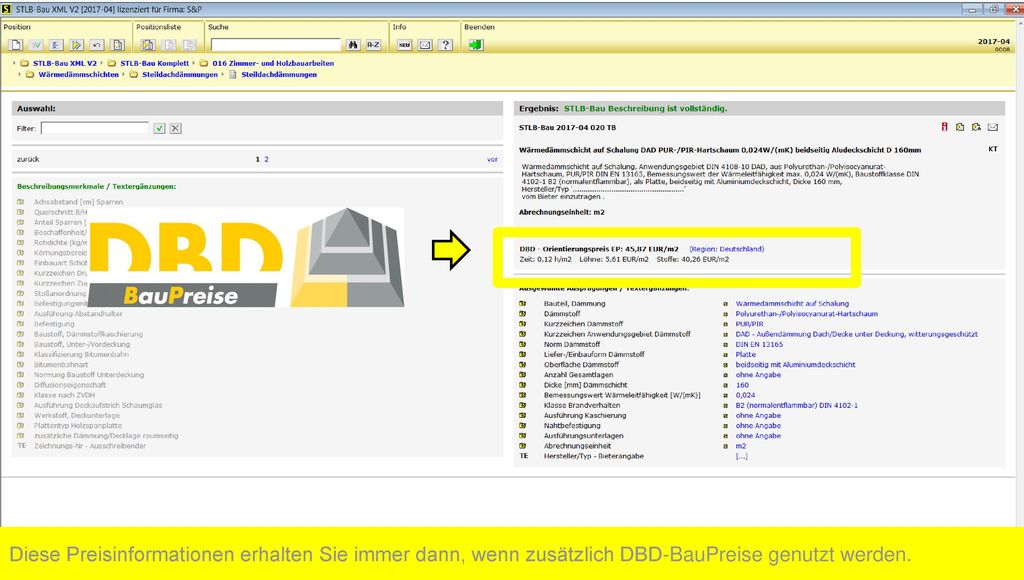
Task: Click the 160 thickness value link
Action: pos(743,385)
